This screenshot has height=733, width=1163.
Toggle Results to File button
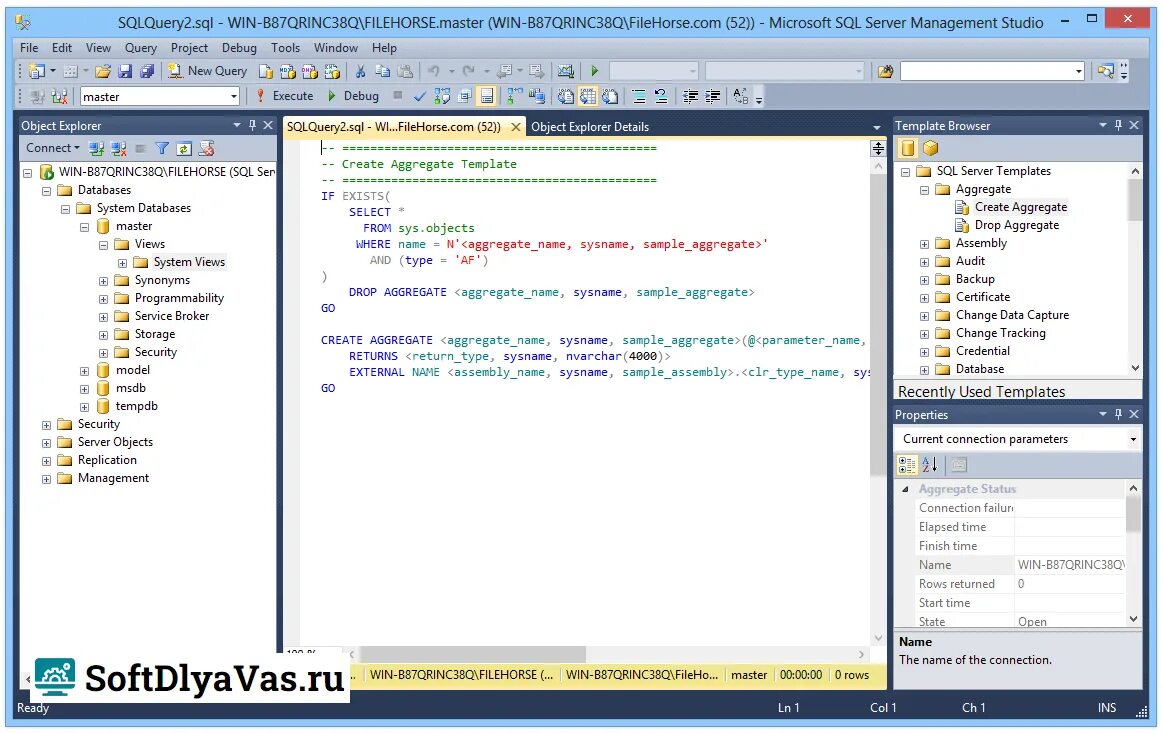click(x=610, y=96)
